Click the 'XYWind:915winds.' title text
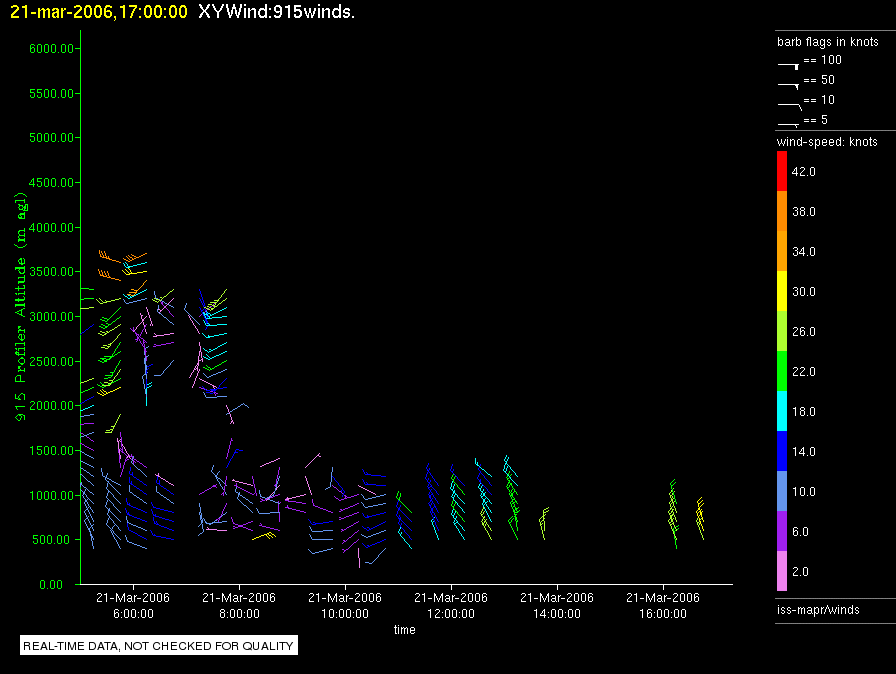The image size is (896, 674). [x=277, y=11]
